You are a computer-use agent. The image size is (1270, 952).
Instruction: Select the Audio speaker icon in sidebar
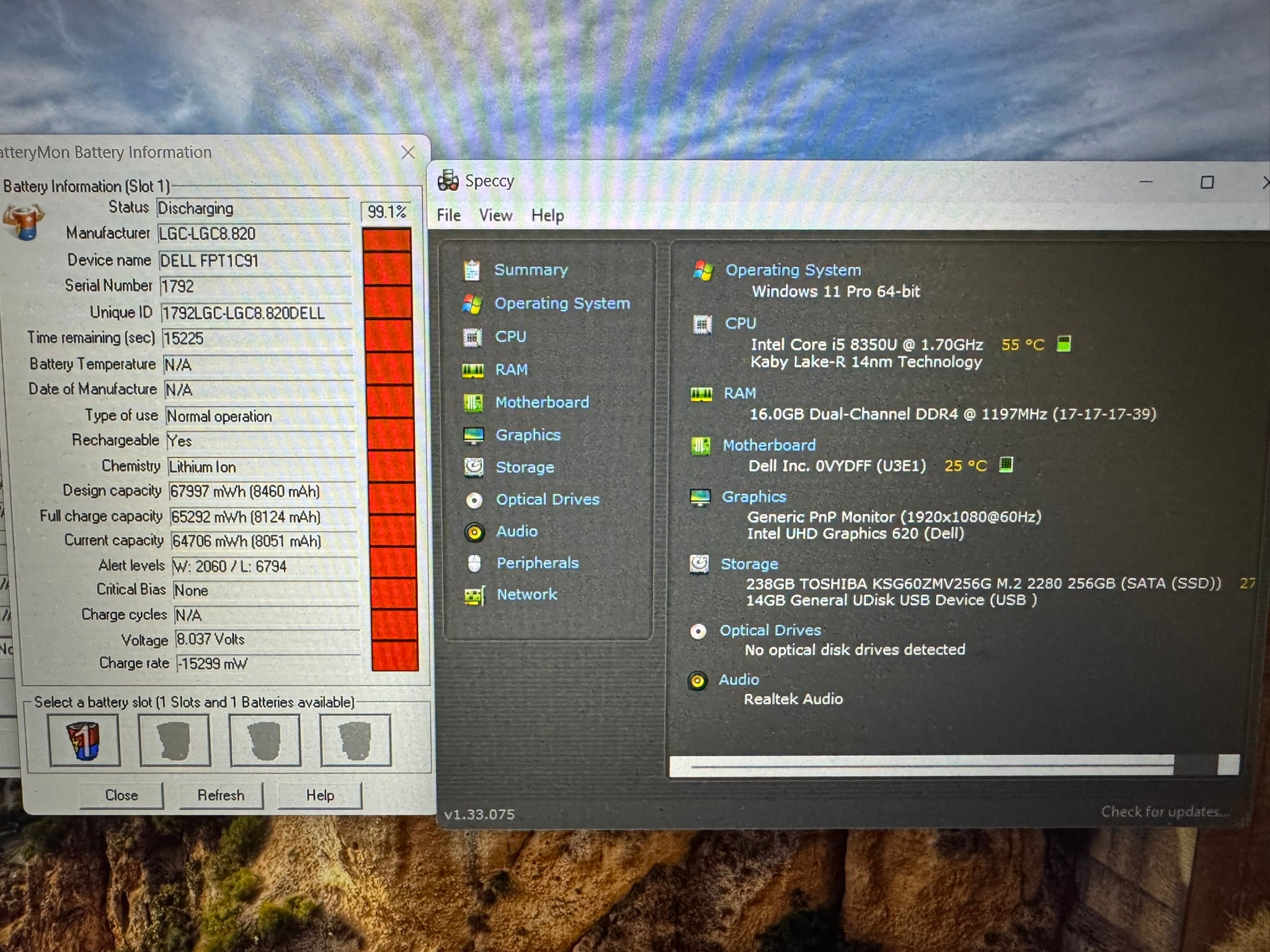(x=474, y=532)
